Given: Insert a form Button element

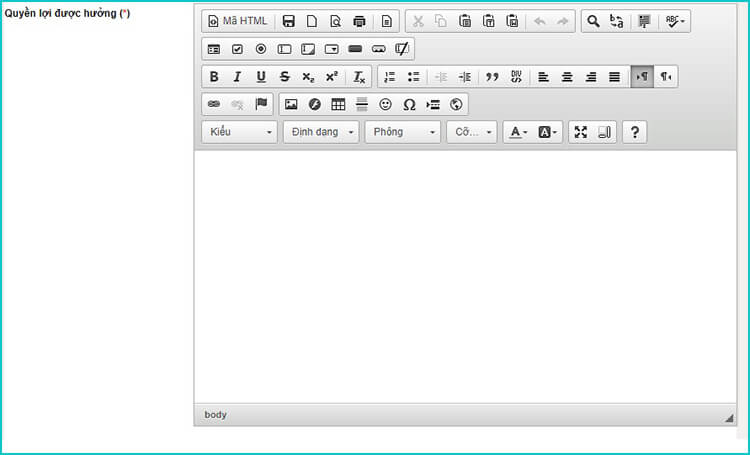Looking at the screenshot, I should pyautogui.click(x=355, y=49).
